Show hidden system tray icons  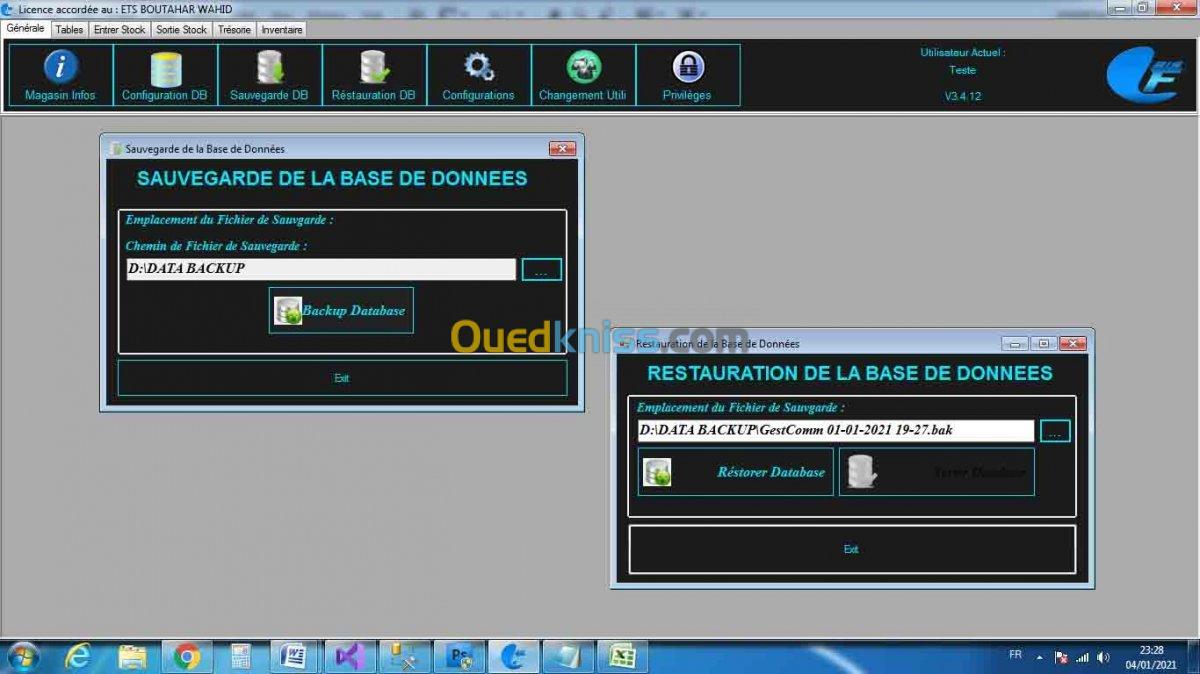(1039, 657)
